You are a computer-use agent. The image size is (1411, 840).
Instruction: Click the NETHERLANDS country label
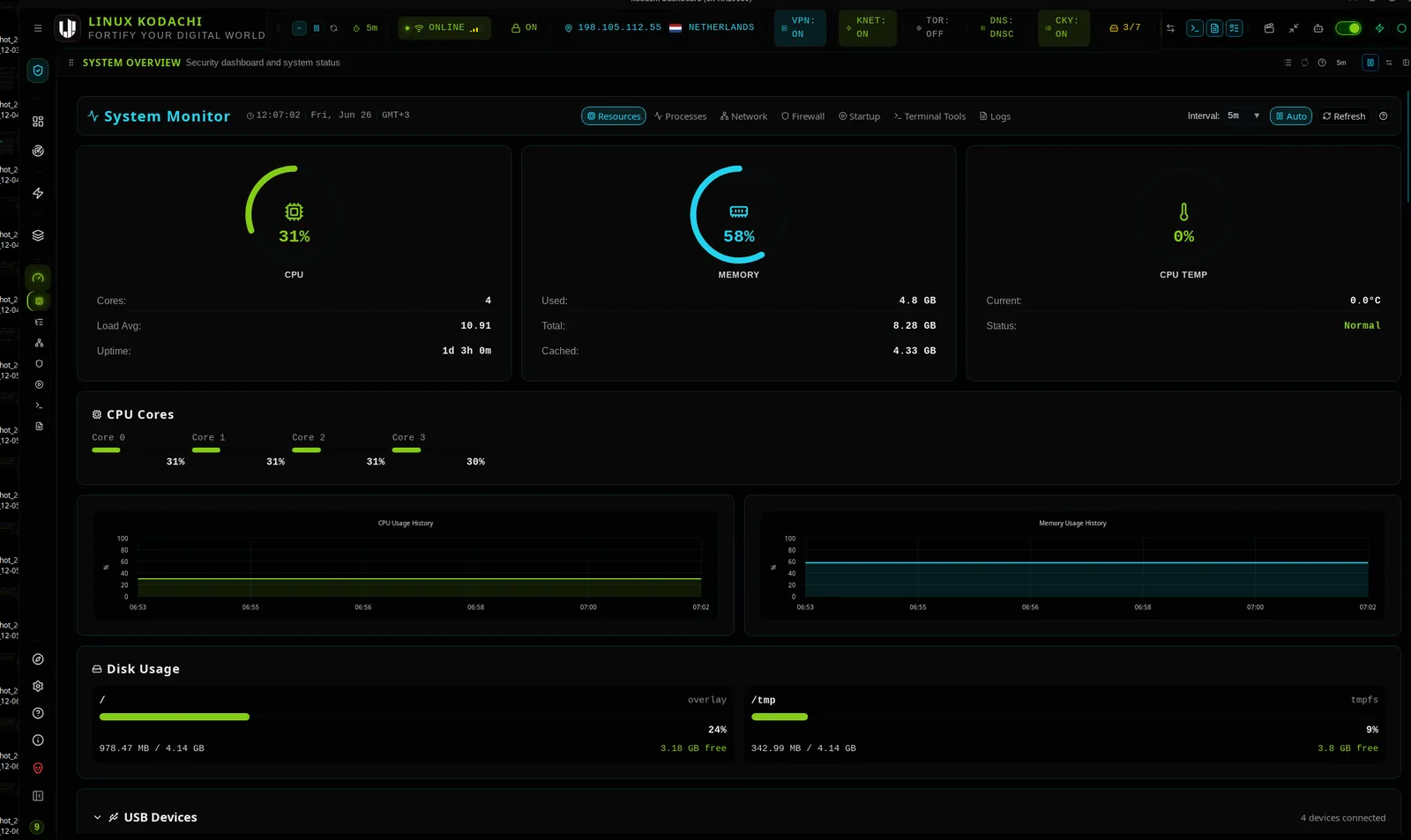(721, 28)
